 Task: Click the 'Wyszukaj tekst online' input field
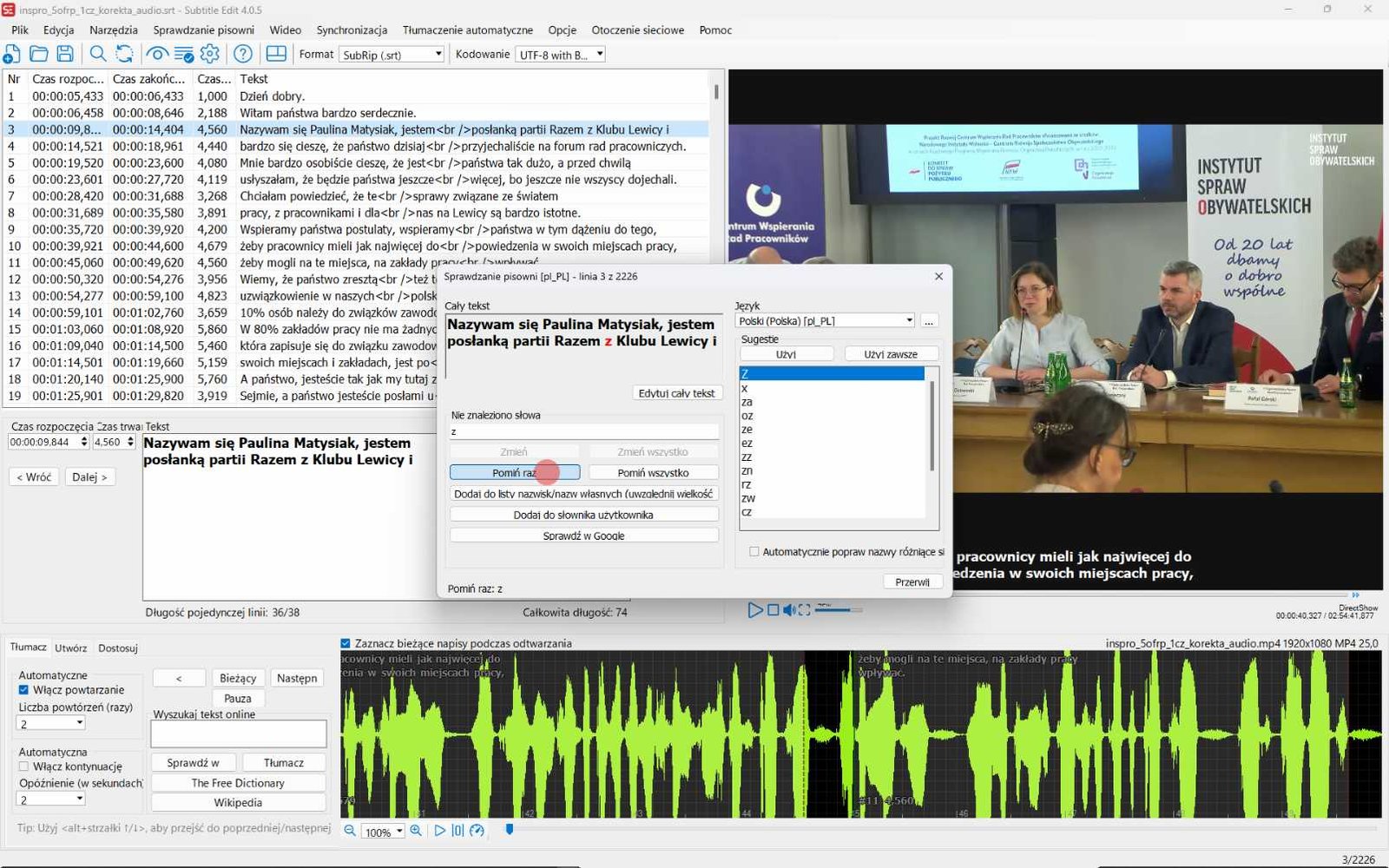pos(239,733)
